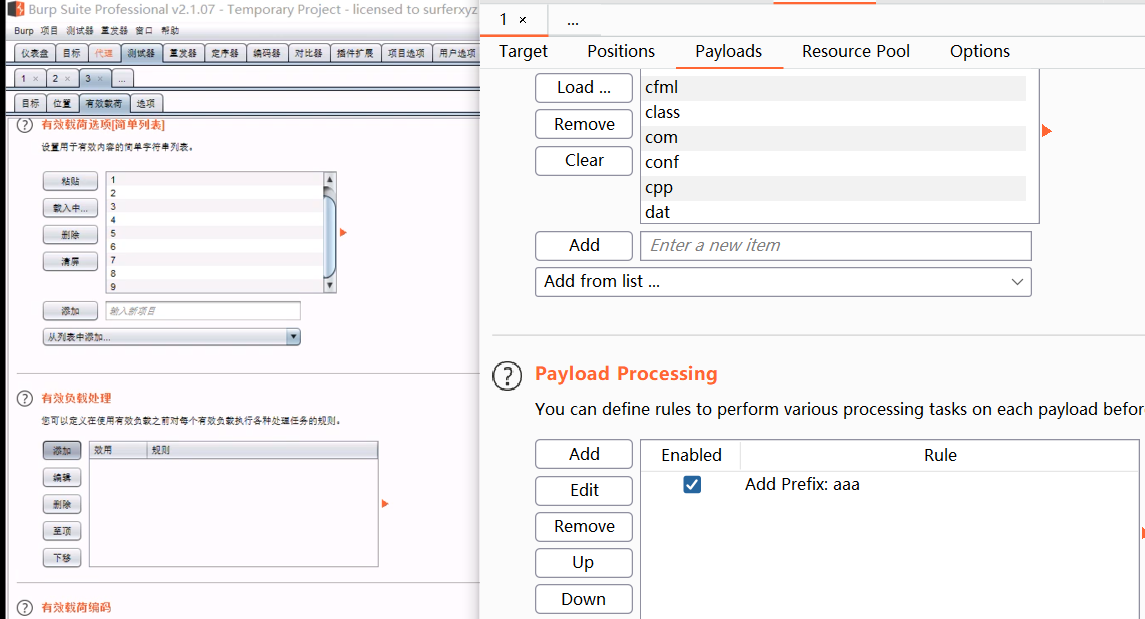Switch to the 项目选项 main tab
Screen dimensions: 1145x619
[406, 53]
